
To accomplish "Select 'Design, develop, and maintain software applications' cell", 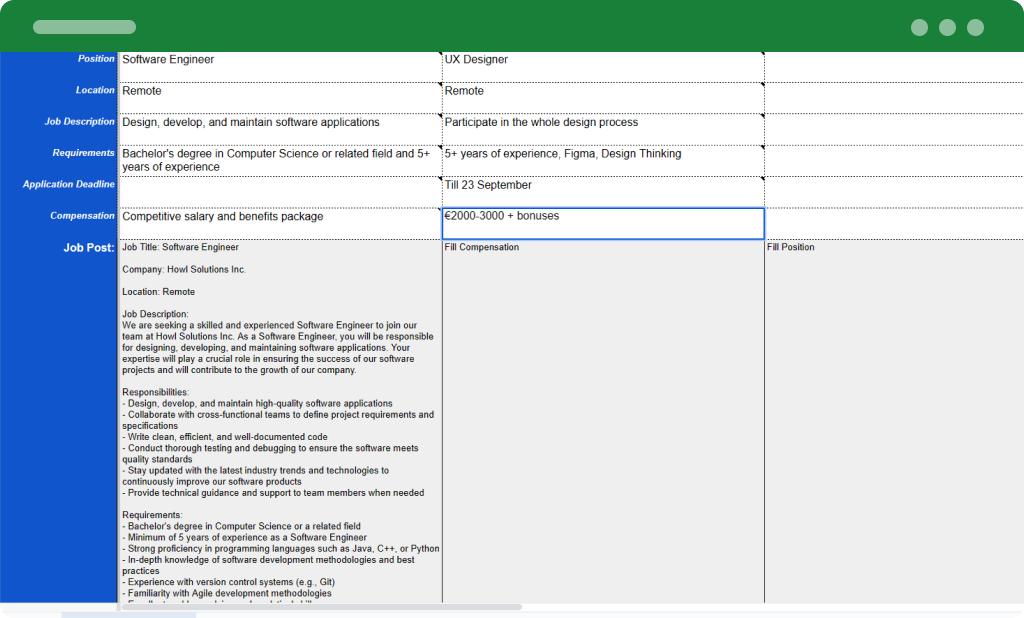I will click(x=280, y=129).
